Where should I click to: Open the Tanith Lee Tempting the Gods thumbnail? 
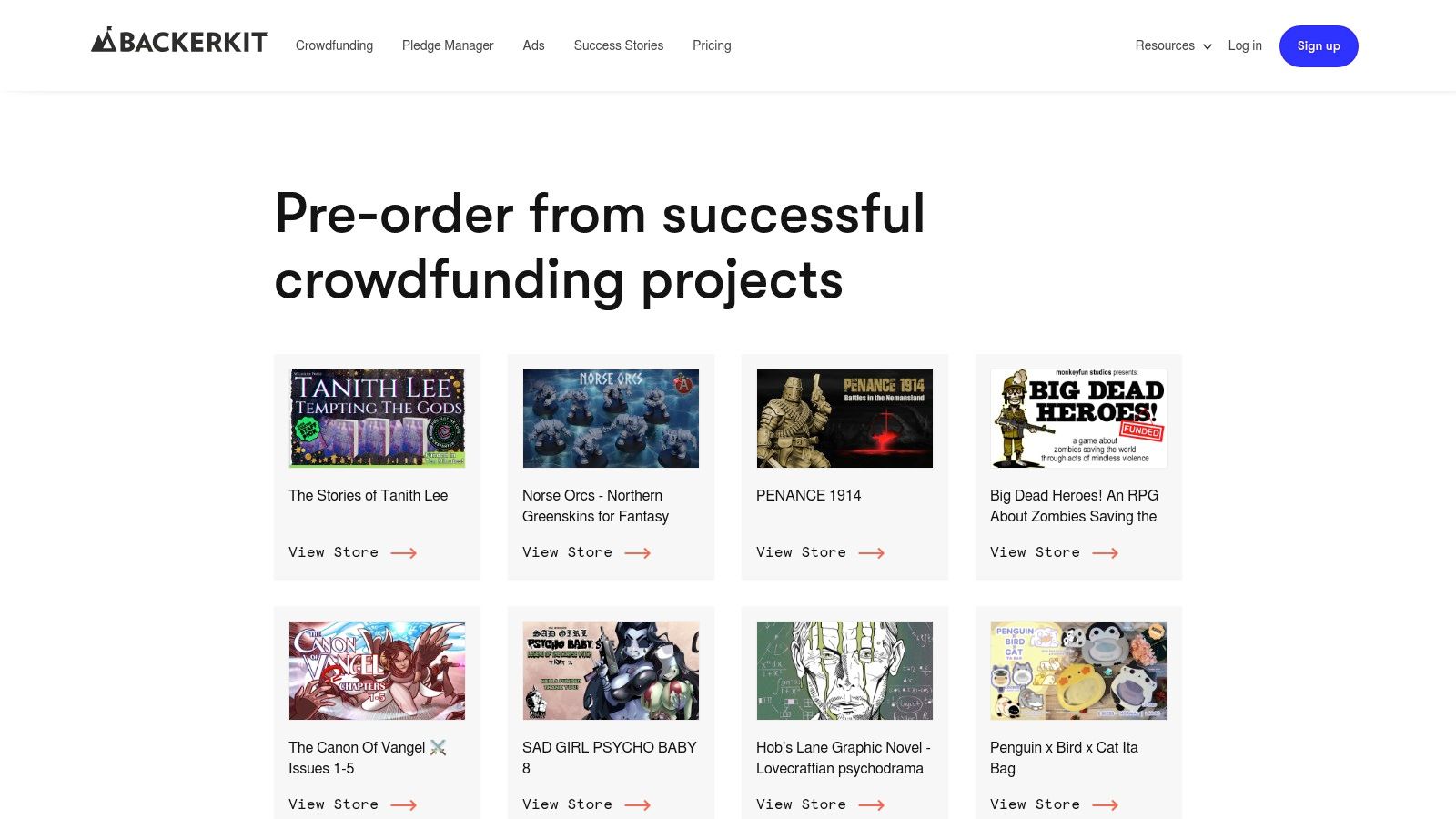click(377, 419)
